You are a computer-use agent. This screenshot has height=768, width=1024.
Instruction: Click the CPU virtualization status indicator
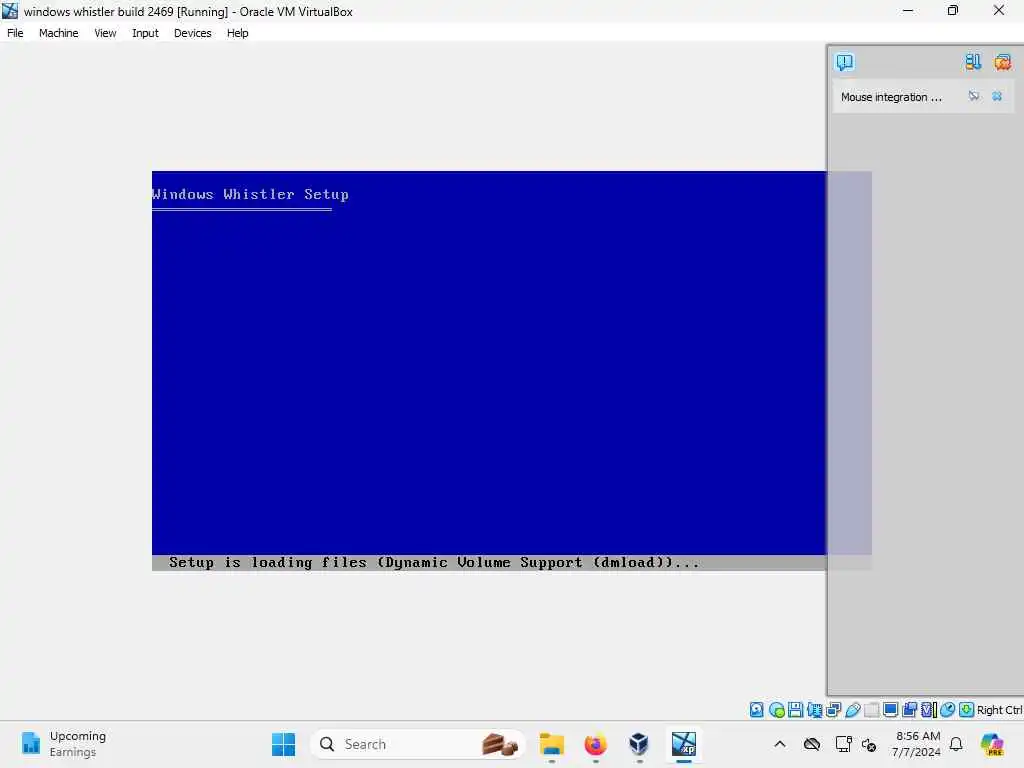click(928, 710)
